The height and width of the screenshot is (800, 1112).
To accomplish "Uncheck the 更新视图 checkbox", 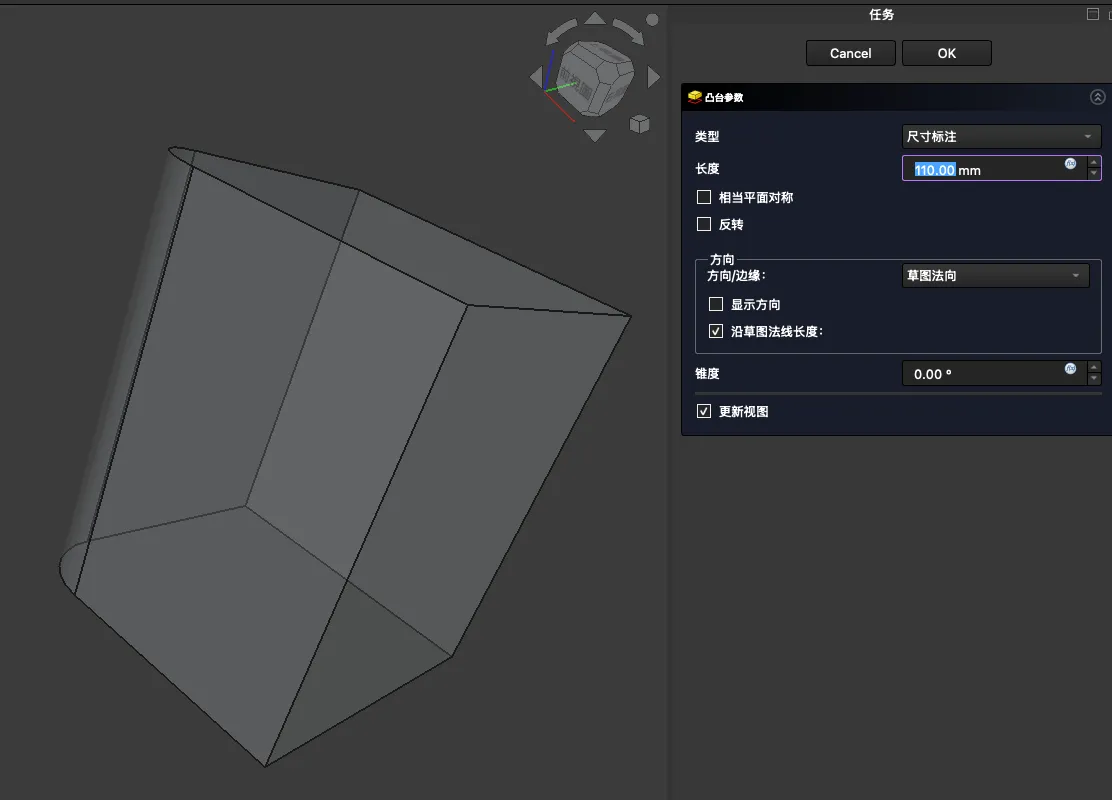I will coord(704,412).
